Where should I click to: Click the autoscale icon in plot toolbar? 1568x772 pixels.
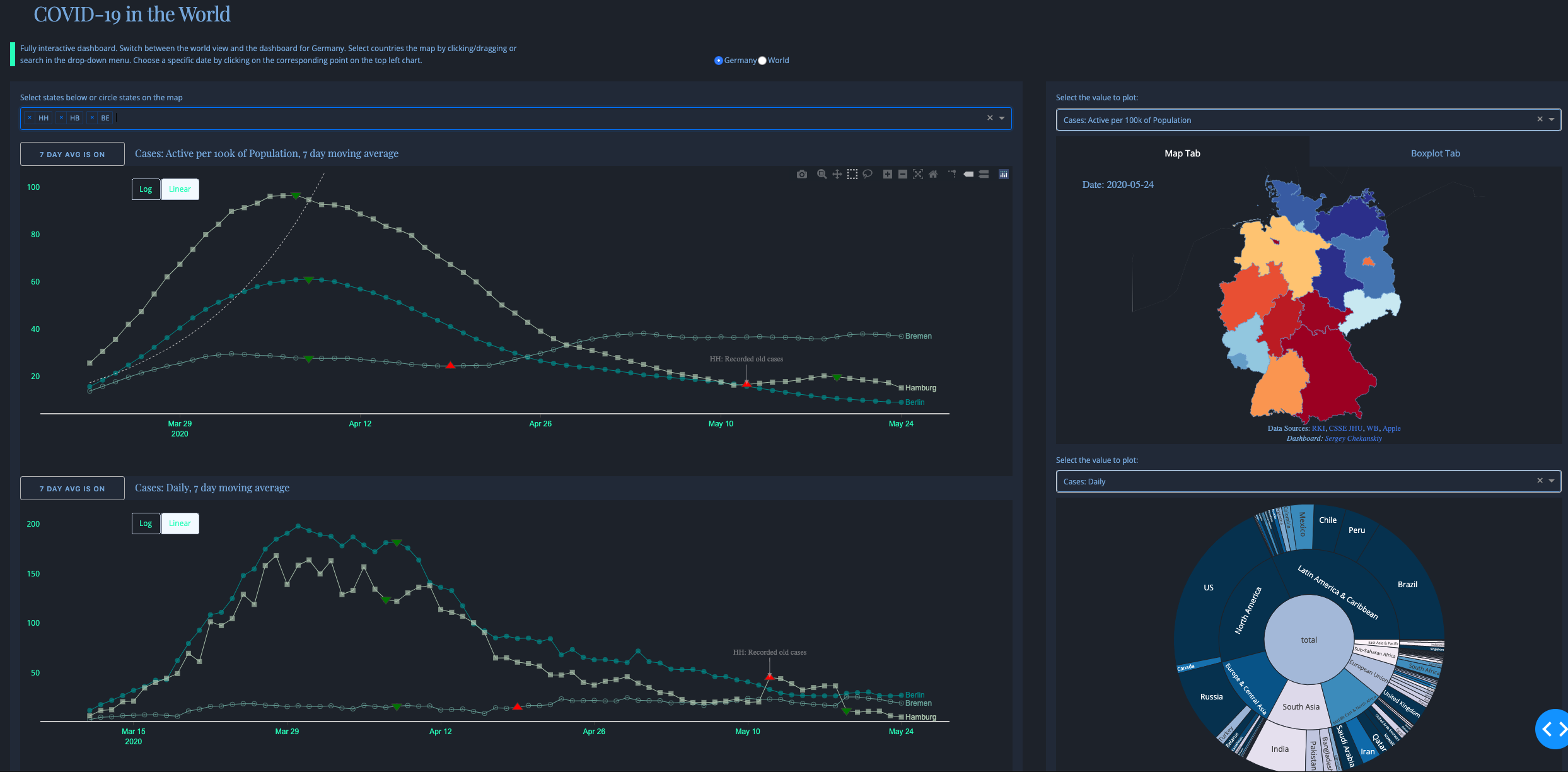click(918, 174)
